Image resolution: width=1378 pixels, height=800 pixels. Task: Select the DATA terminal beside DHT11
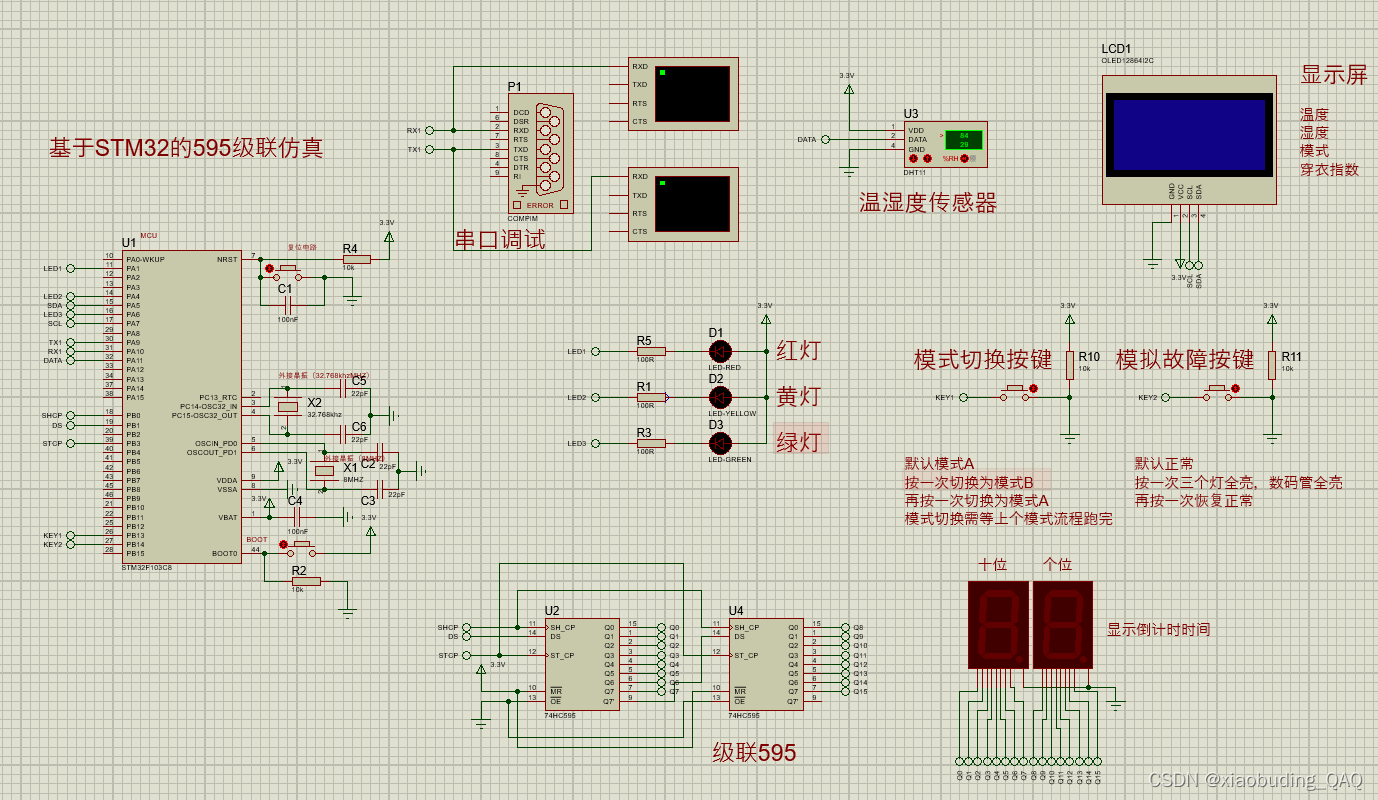pos(825,139)
